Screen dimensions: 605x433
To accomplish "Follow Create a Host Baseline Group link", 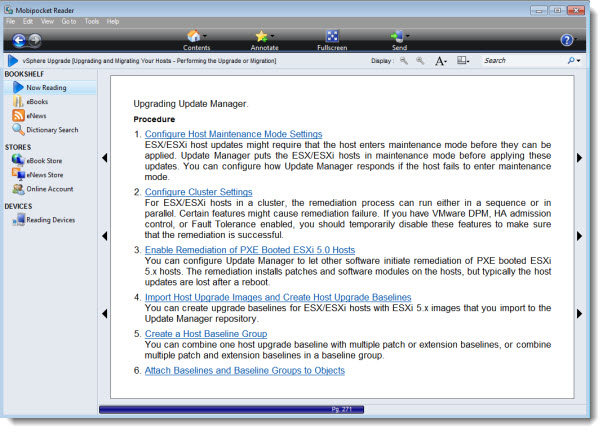I will coord(206,333).
